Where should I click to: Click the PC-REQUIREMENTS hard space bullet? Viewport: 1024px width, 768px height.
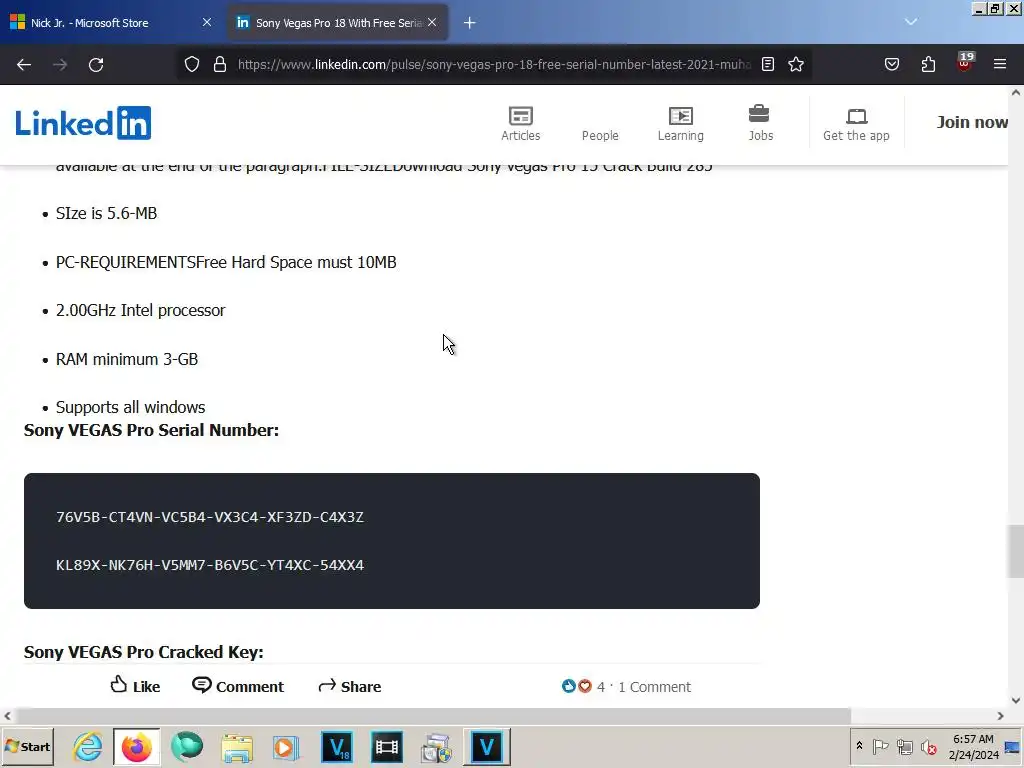pos(226,263)
